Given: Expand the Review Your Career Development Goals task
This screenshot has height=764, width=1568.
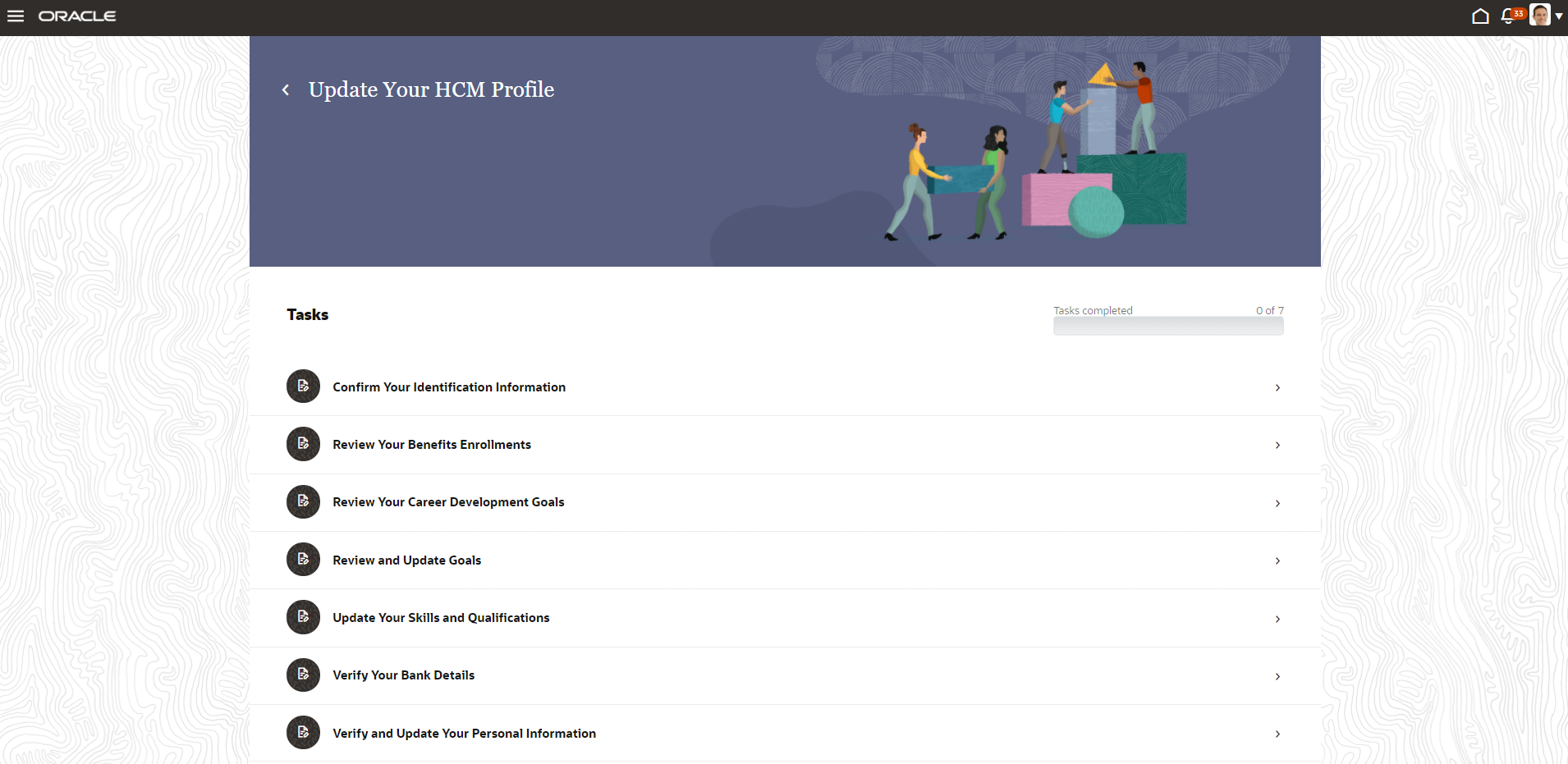Looking at the screenshot, I should (1278, 503).
